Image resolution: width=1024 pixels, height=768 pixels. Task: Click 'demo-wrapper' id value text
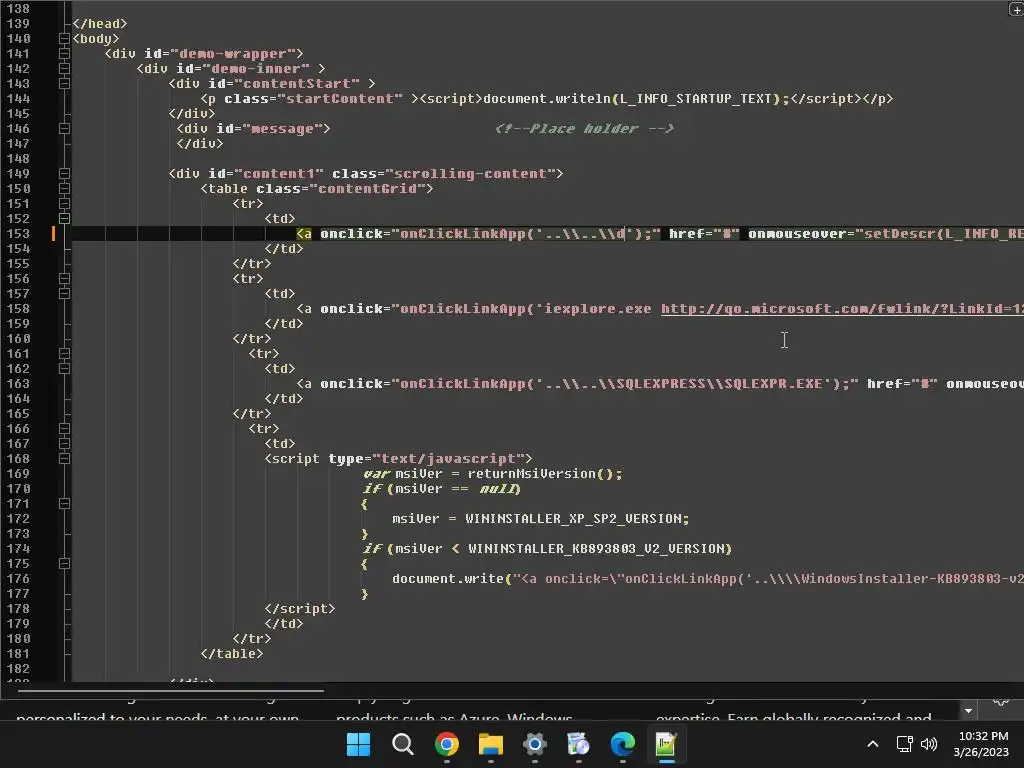(232, 54)
